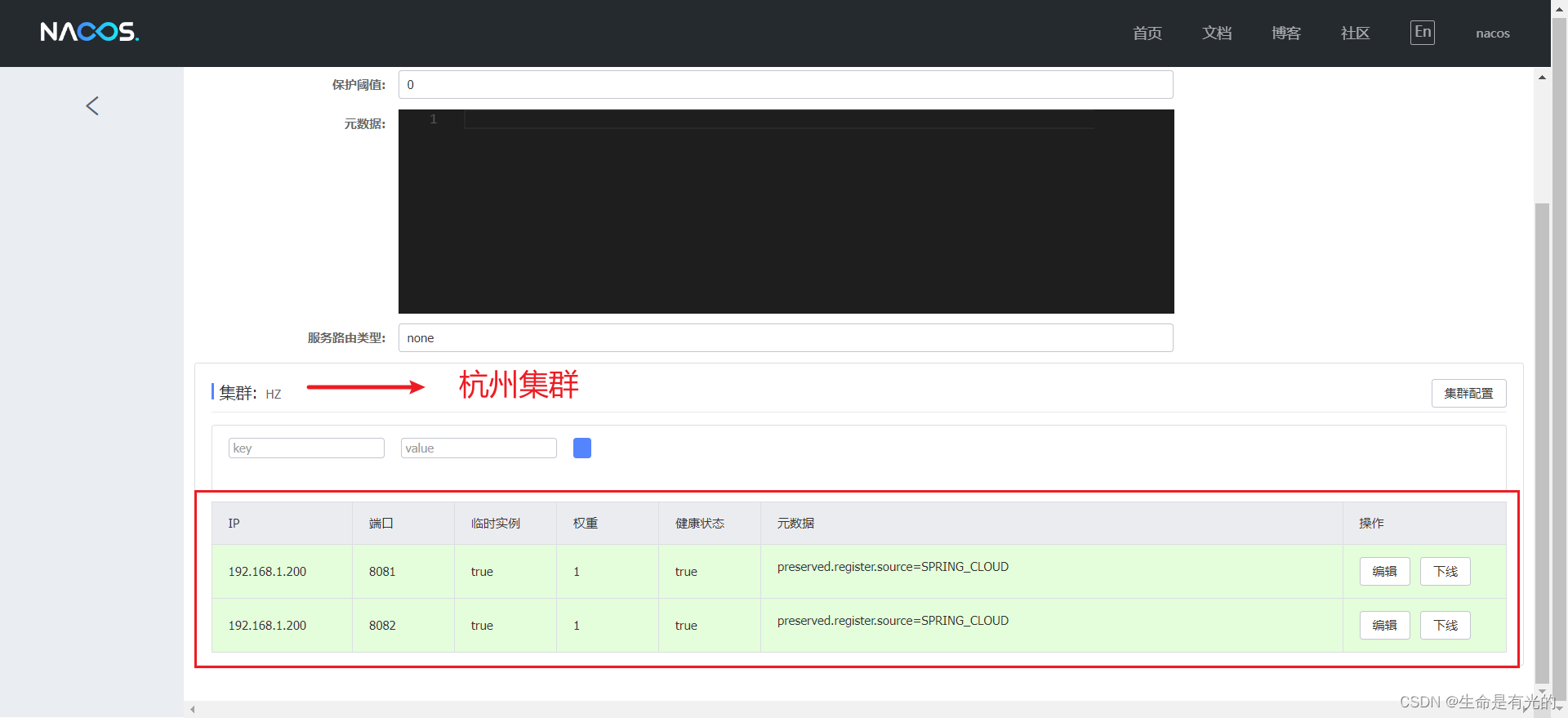Focus the value filter input
The image size is (1568, 718).
(479, 448)
